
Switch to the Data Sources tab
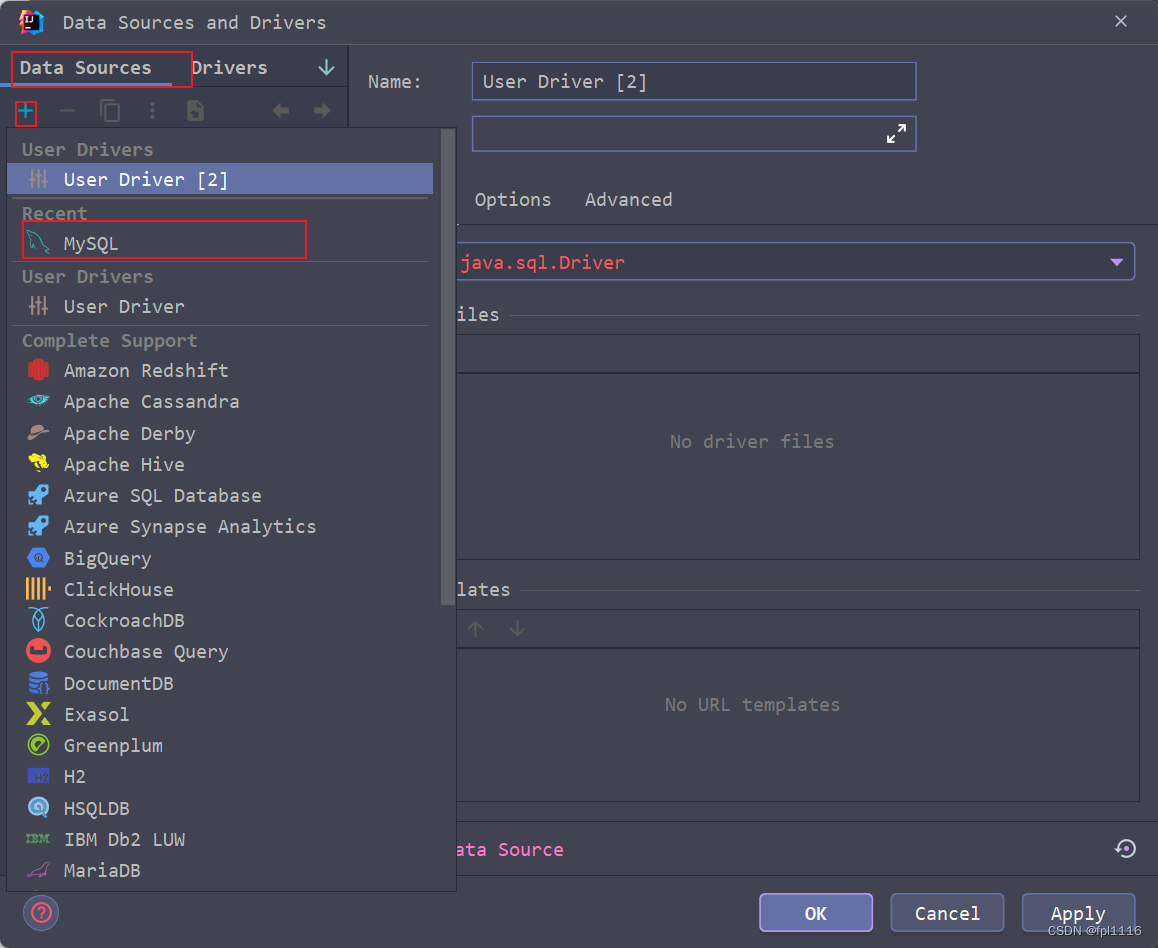(86, 68)
